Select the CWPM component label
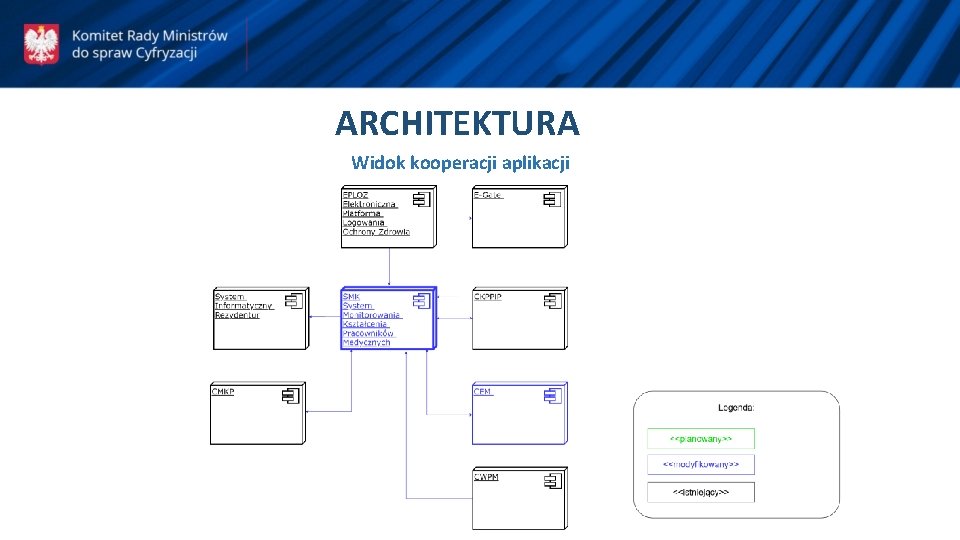The width and height of the screenshot is (960, 540). [x=486, y=477]
